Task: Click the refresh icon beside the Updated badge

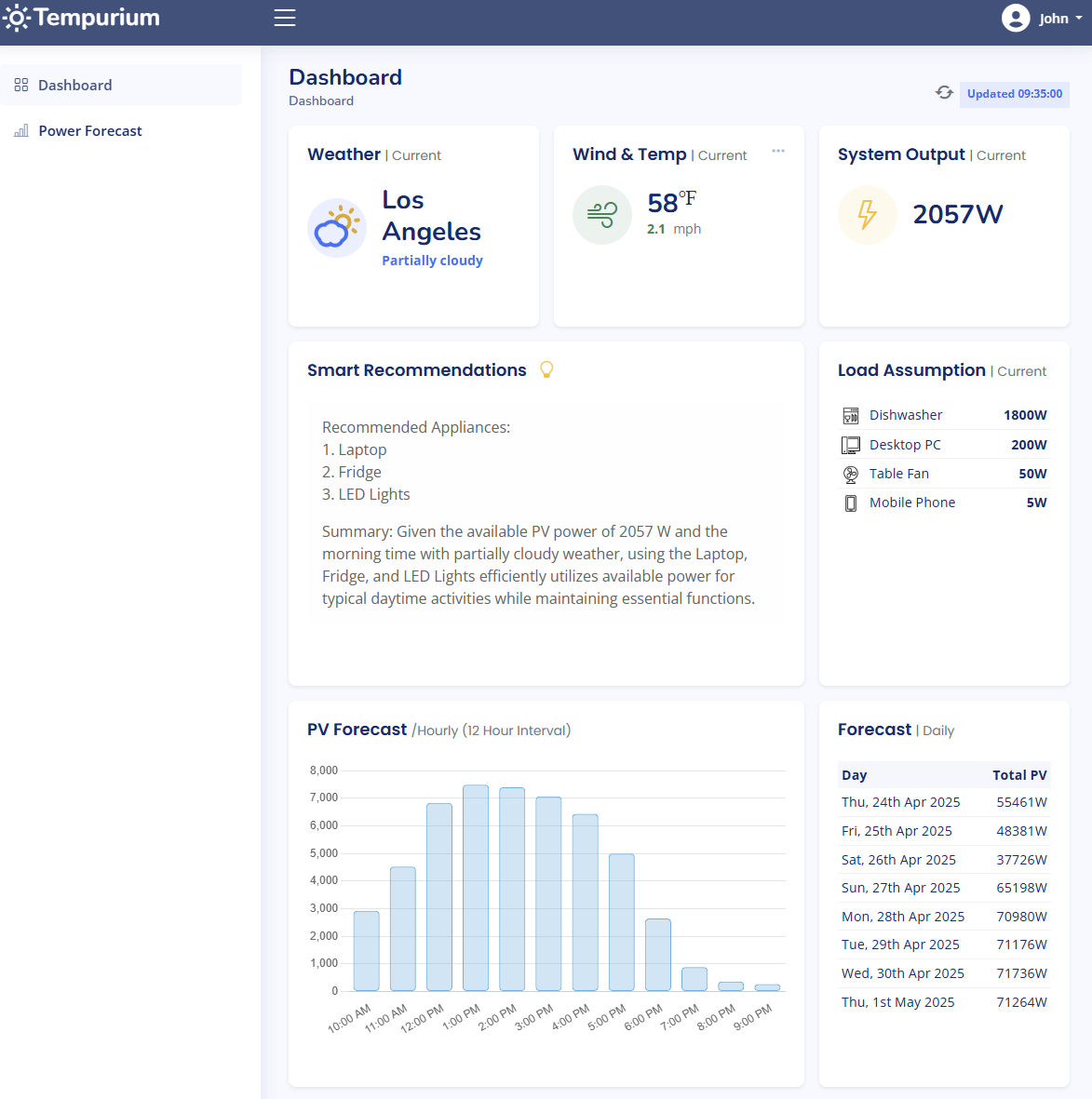Action: [x=944, y=93]
